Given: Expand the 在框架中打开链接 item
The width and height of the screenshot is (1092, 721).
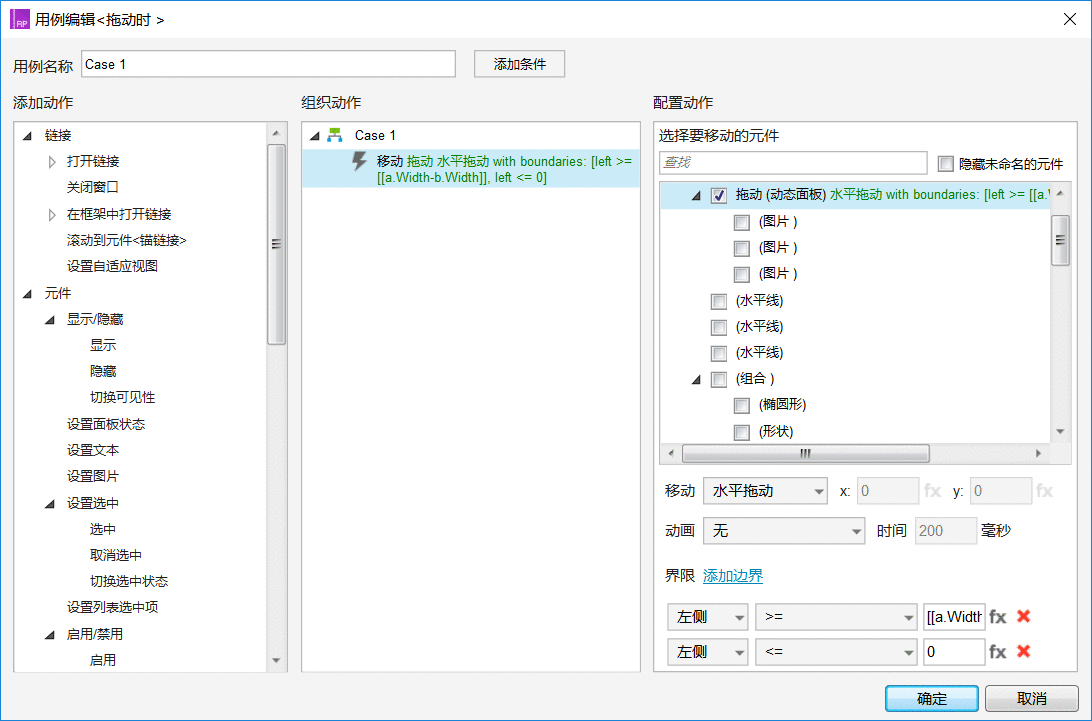Looking at the screenshot, I should click(52, 215).
